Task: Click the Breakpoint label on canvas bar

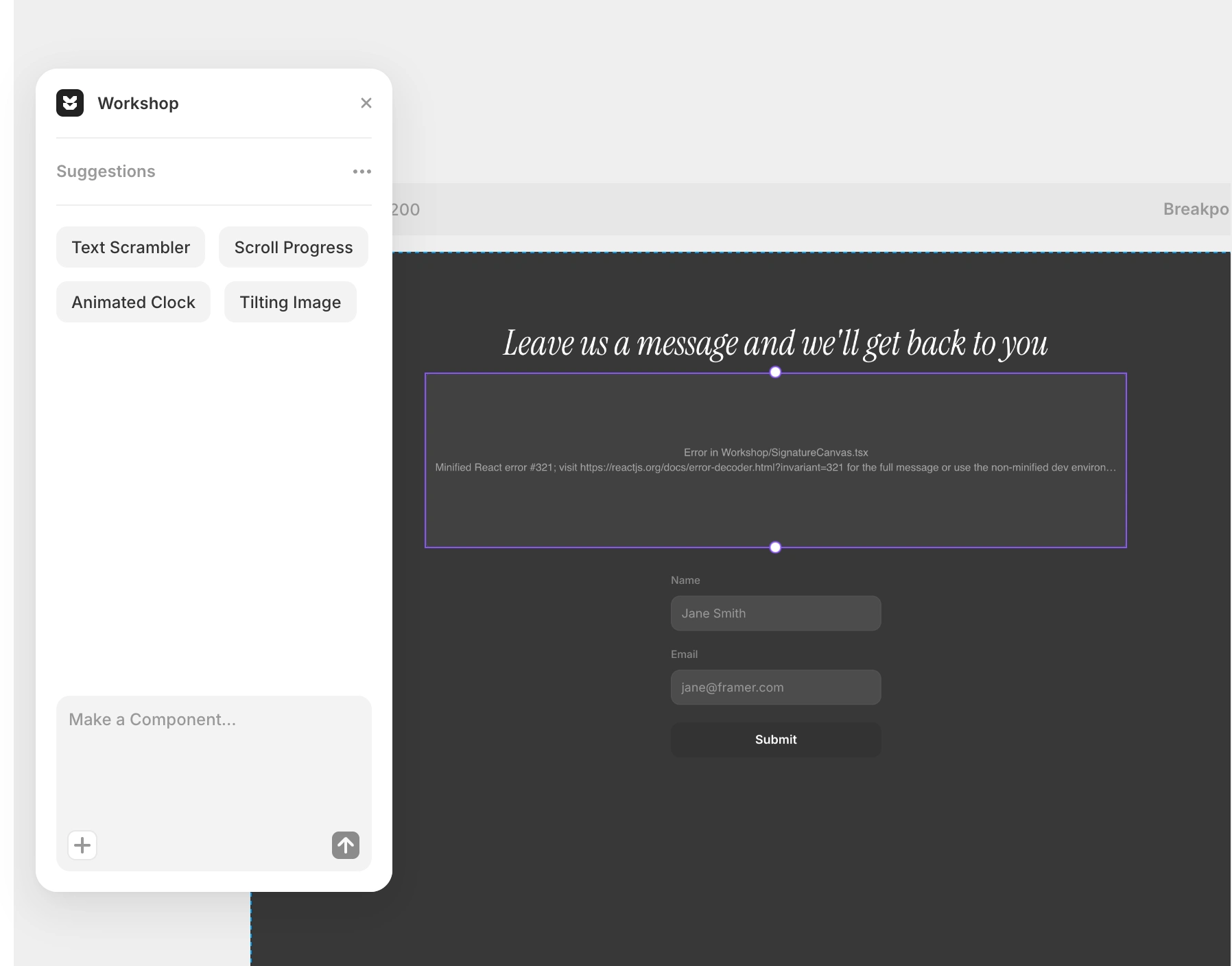Action: click(x=1196, y=209)
